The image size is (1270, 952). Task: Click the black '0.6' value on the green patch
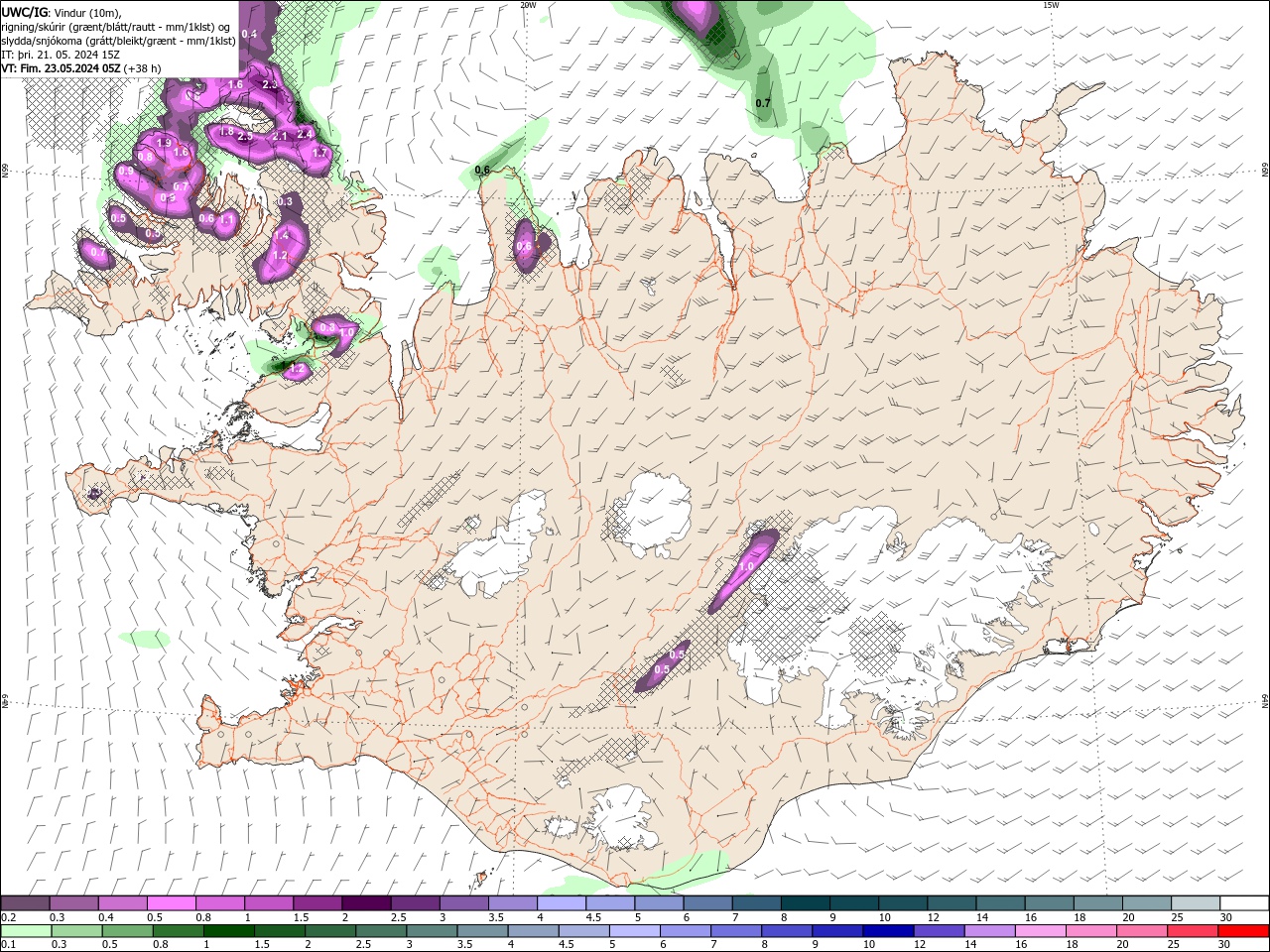(482, 171)
